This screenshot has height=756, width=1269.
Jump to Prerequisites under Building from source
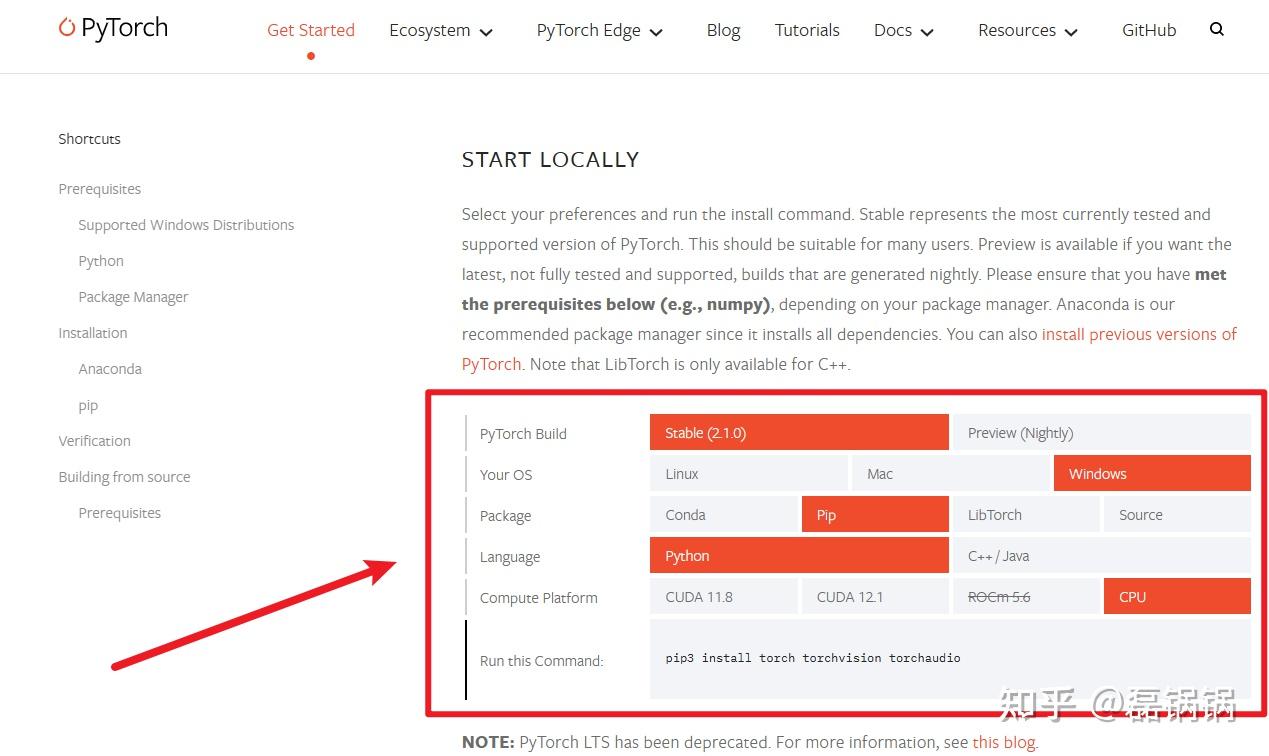pos(119,513)
